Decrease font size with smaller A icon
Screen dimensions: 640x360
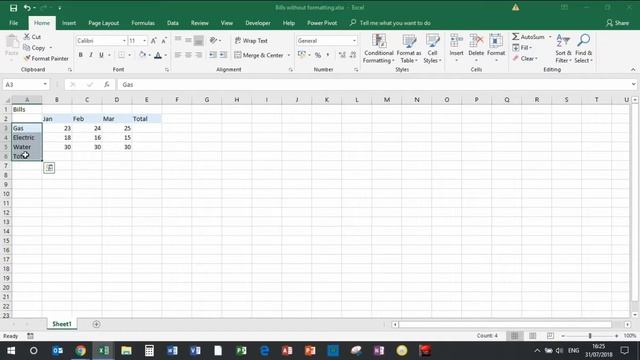(164, 40)
